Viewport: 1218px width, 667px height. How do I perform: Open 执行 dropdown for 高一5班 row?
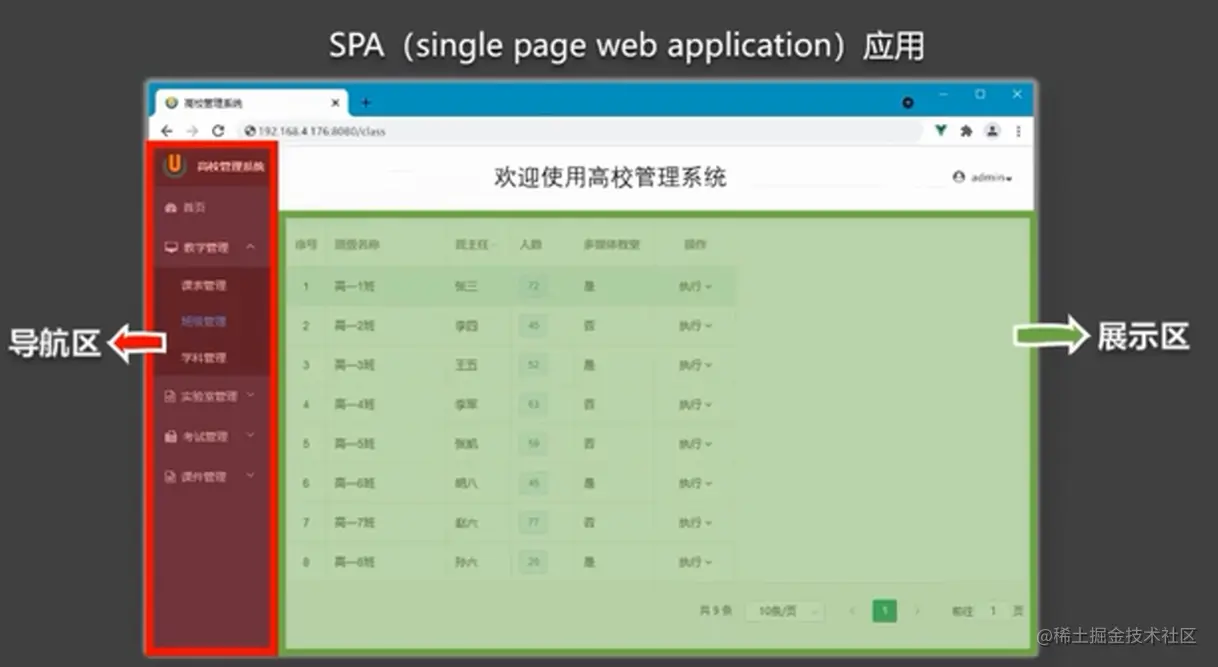pyautogui.click(x=695, y=444)
